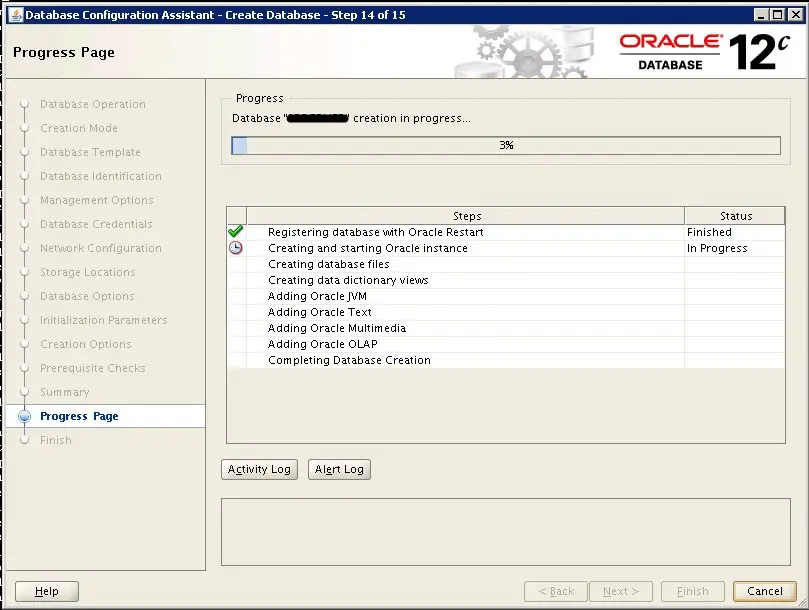Click 'Registering database with Oracle Restart' row
This screenshot has height=610, width=809.
pyautogui.click(x=506, y=232)
